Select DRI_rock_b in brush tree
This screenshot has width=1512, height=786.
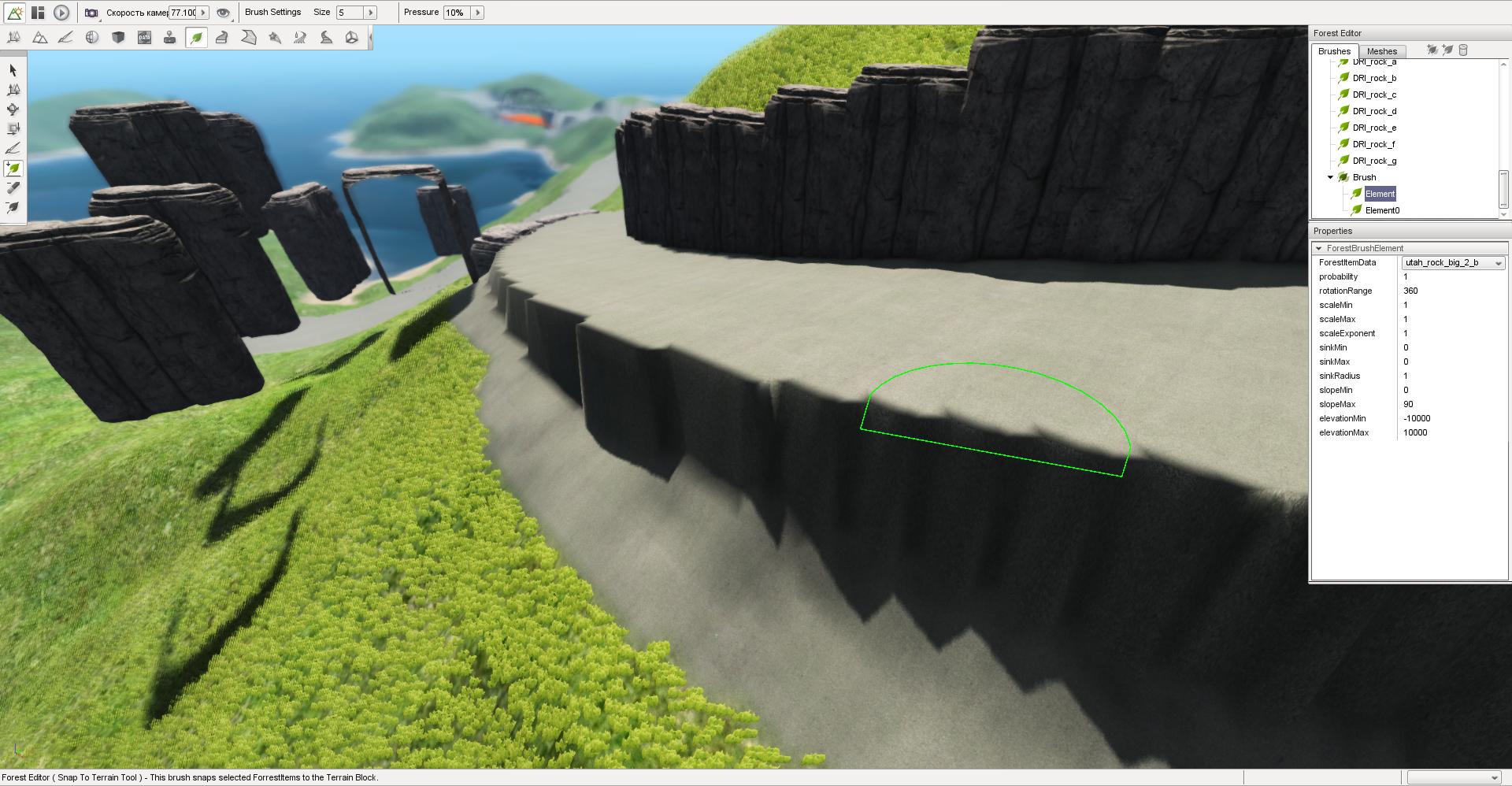coord(1374,78)
